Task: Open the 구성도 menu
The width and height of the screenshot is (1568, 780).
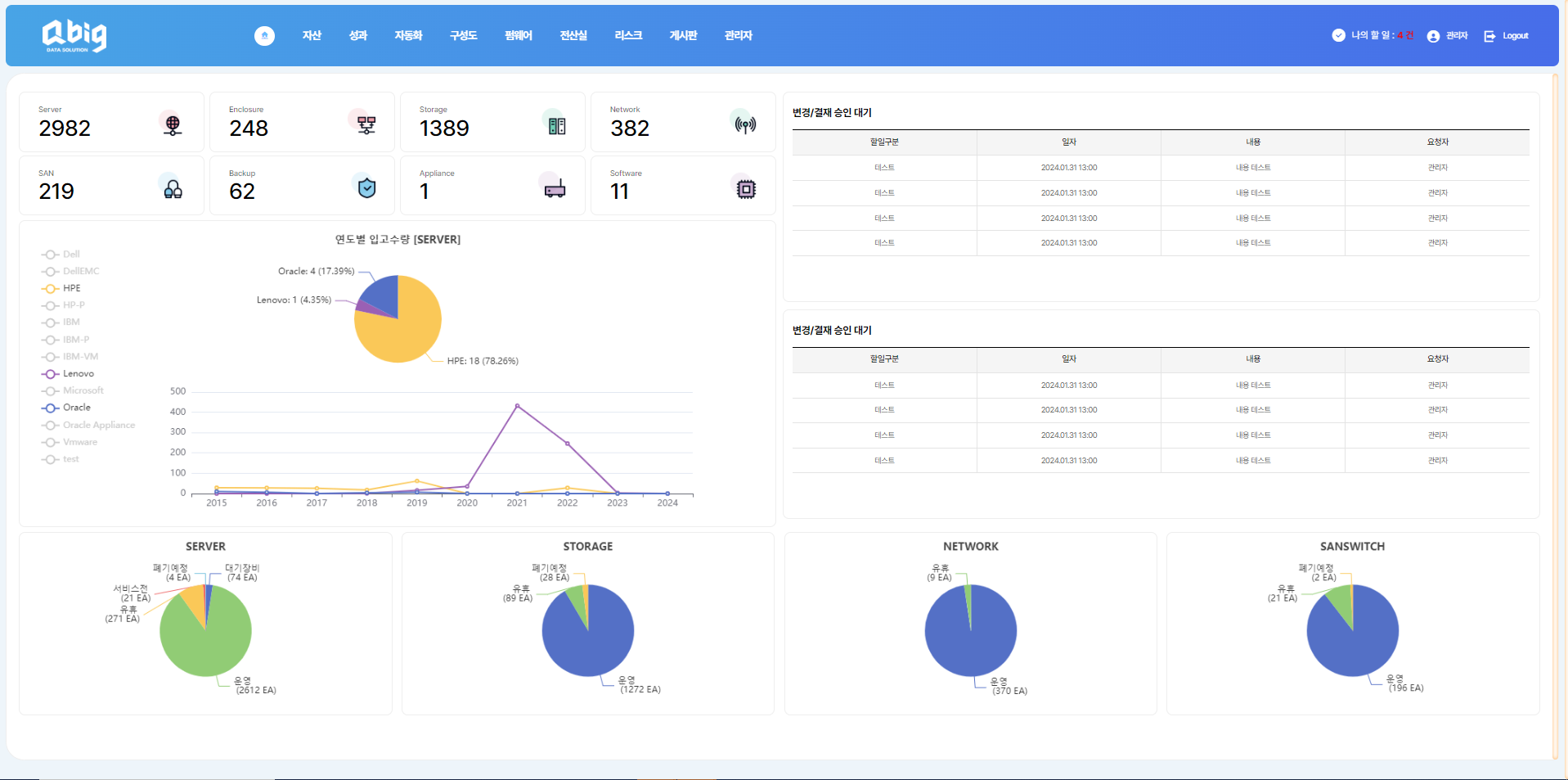Action: 463,35
